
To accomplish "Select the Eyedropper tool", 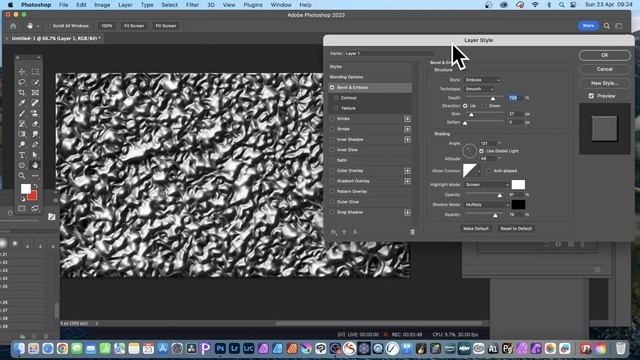I will [x=22, y=103].
